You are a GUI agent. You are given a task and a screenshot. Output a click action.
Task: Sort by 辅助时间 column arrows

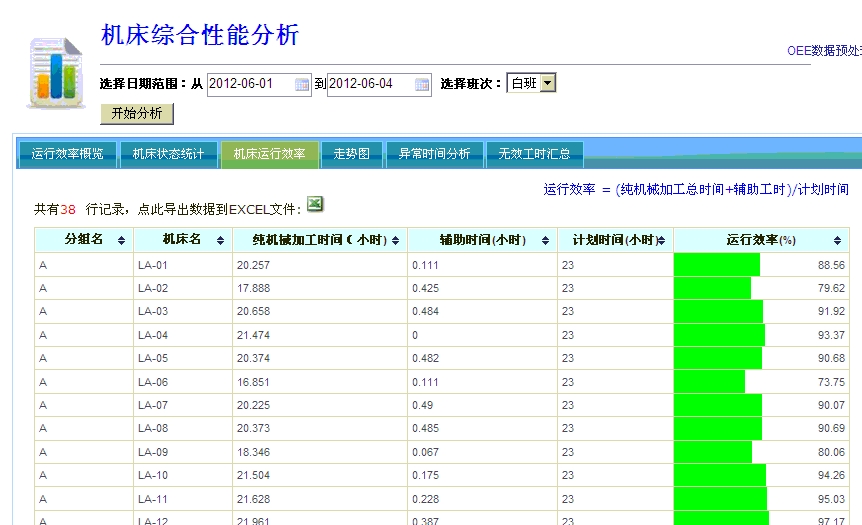[x=545, y=240]
